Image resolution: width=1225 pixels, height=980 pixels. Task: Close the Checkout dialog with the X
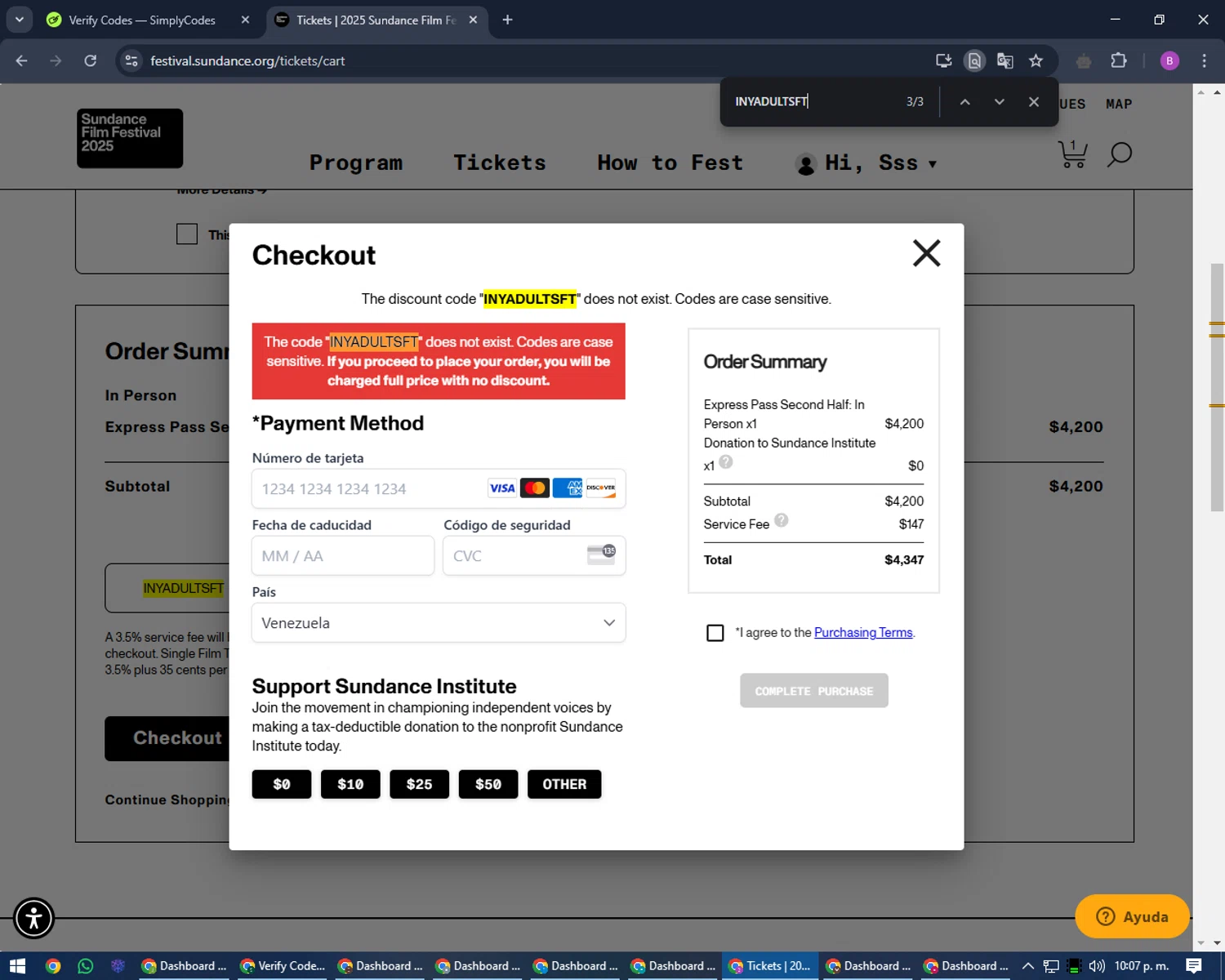pos(926,253)
